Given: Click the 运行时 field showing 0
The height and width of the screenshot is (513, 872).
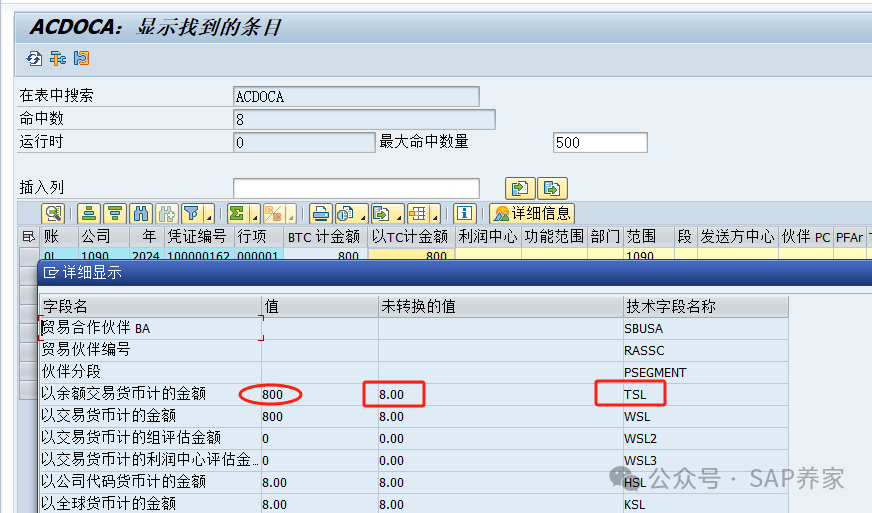Looking at the screenshot, I should click(x=304, y=142).
